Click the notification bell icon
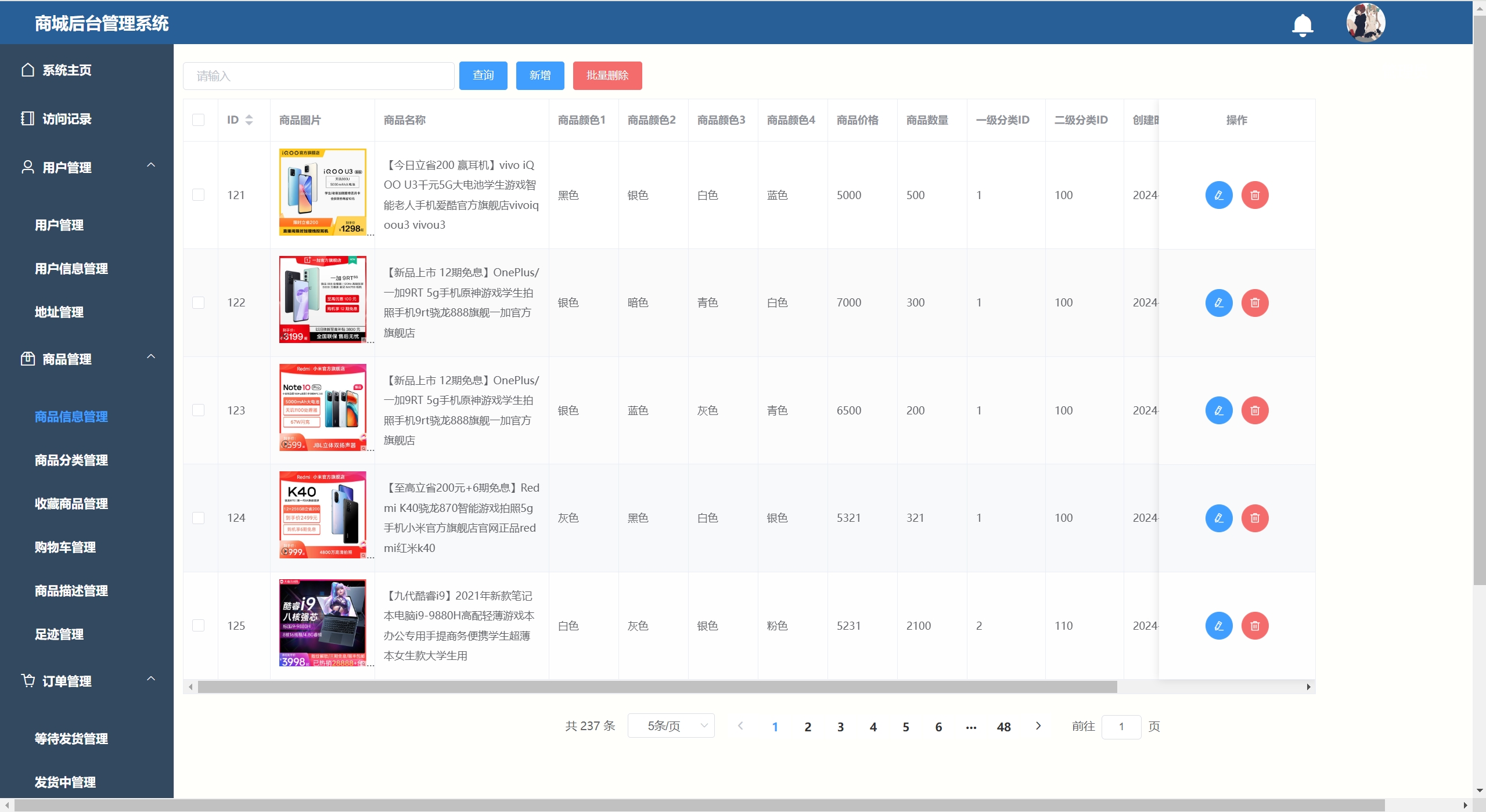The width and height of the screenshot is (1486, 812). point(1303,24)
